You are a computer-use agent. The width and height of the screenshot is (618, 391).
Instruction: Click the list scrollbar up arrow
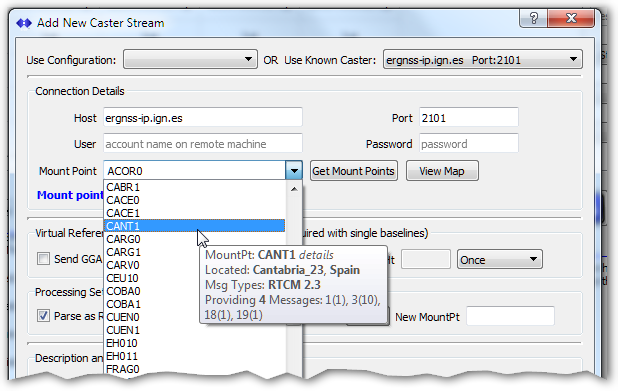(294, 189)
